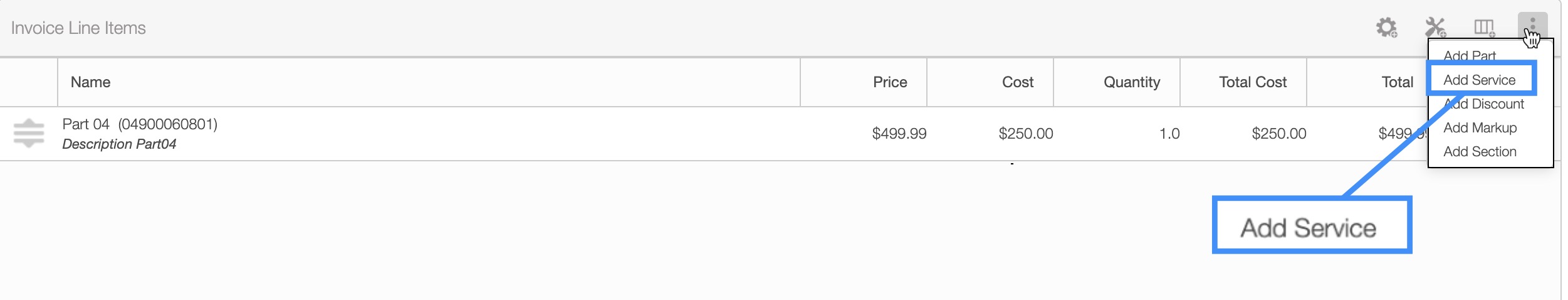The height and width of the screenshot is (300, 1568).
Task: Click the add-column layout icon
Action: coord(1484,28)
